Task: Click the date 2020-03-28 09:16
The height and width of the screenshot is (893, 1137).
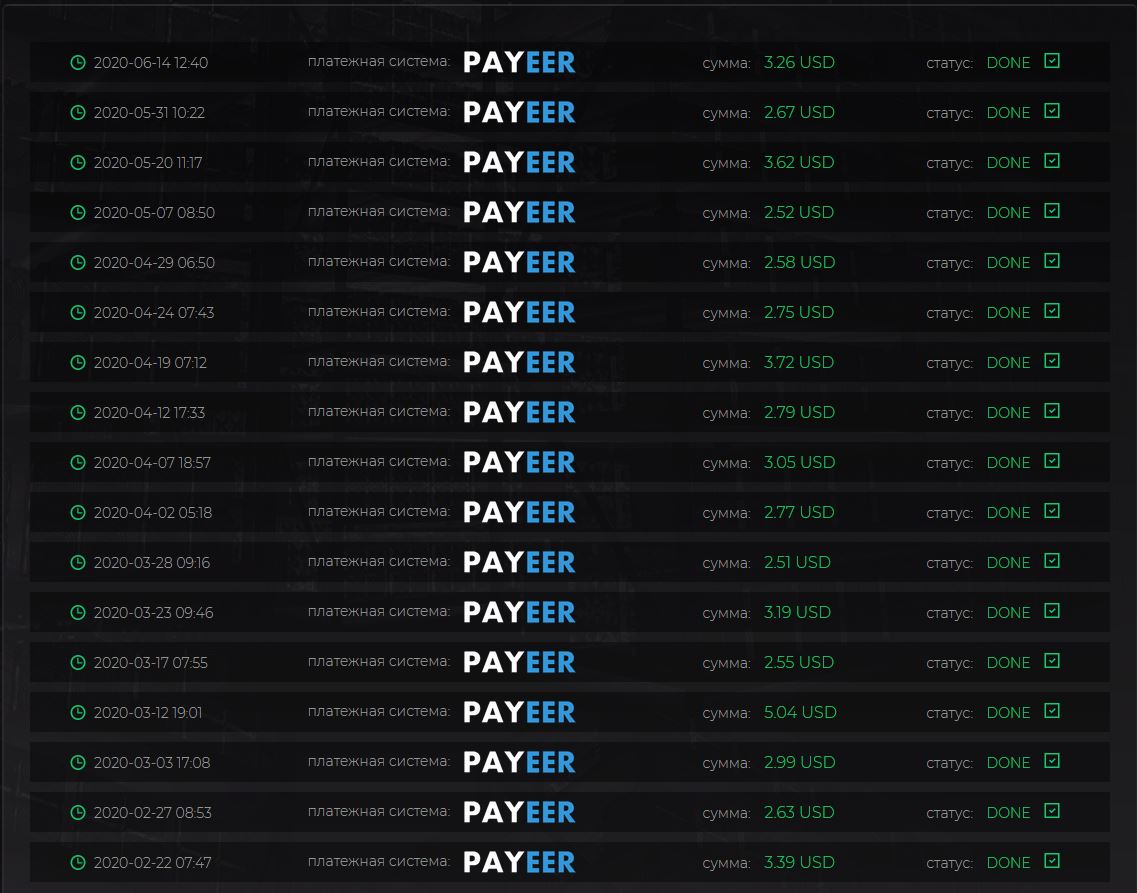Action: coord(152,563)
